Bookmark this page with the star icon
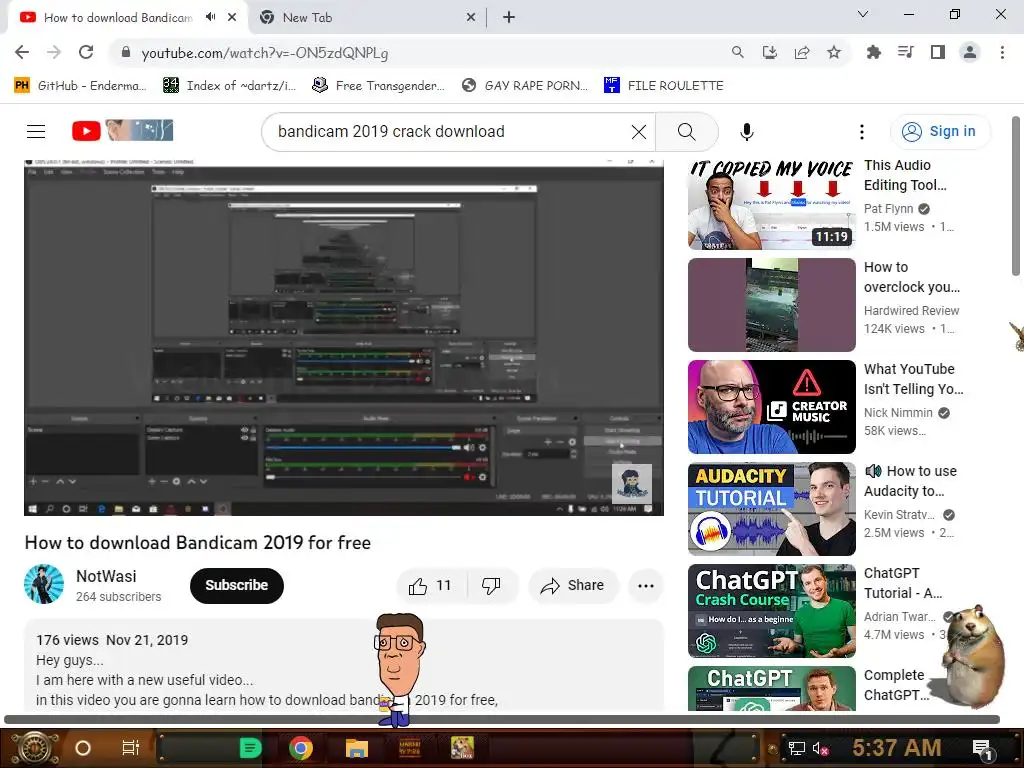 (834, 52)
